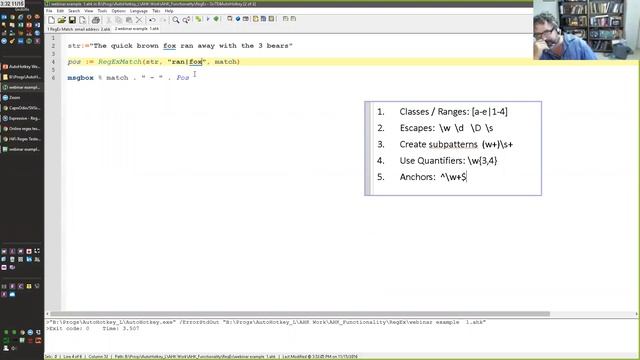
Task: Click the Redo arrow icon
Action: (x=163, y=20)
